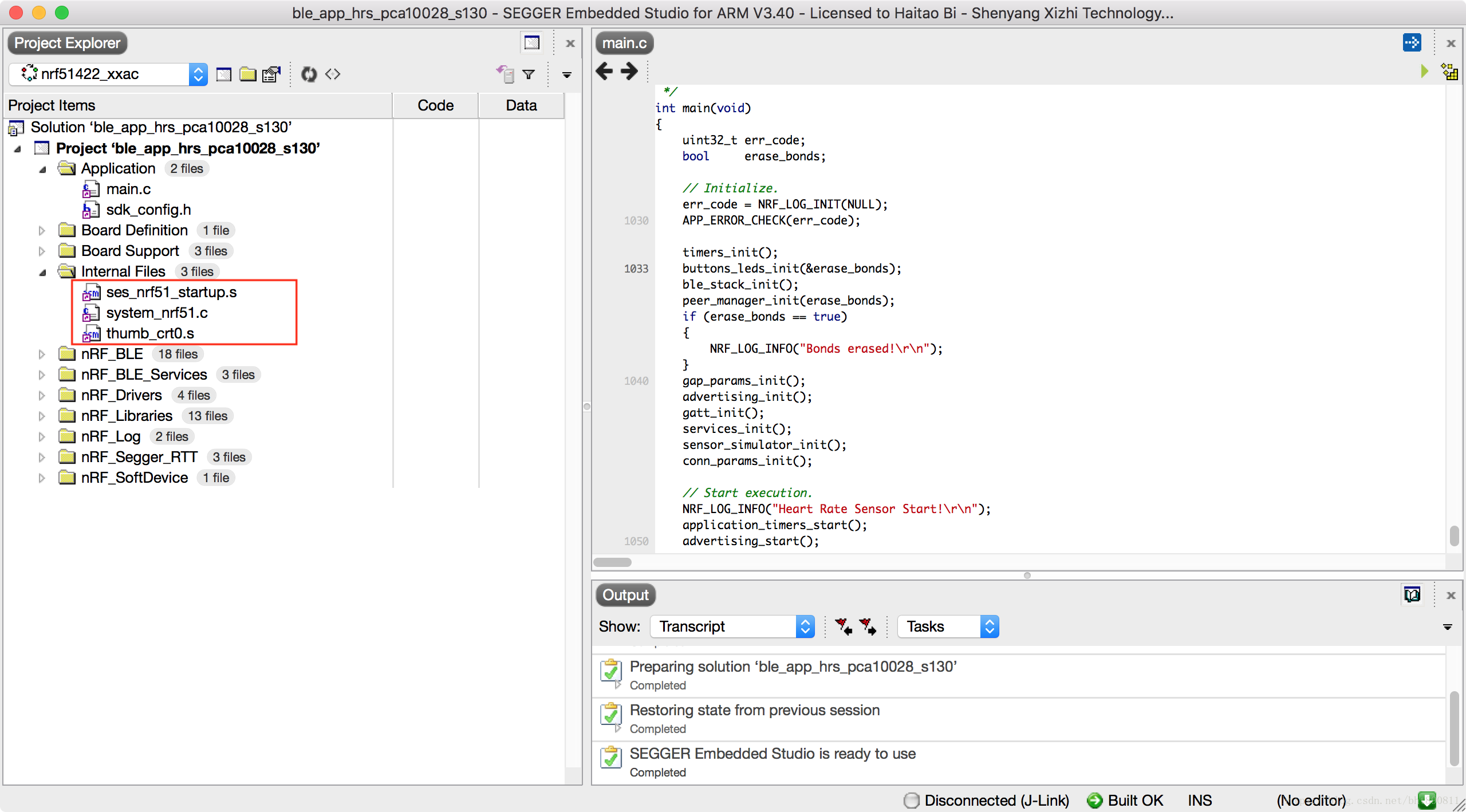Viewport: 1466px width, 812px height.
Task: Select thumb_crt0.s file
Action: point(150,333)
